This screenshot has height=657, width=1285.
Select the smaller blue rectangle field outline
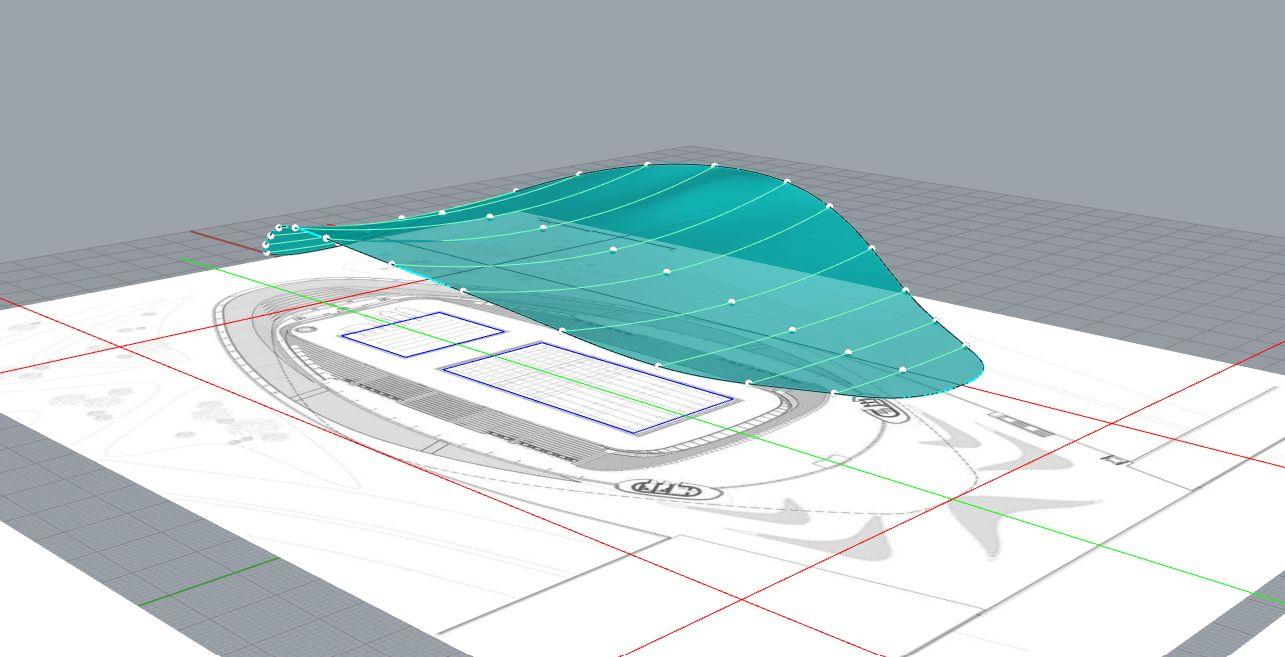(x=422, y=334)
